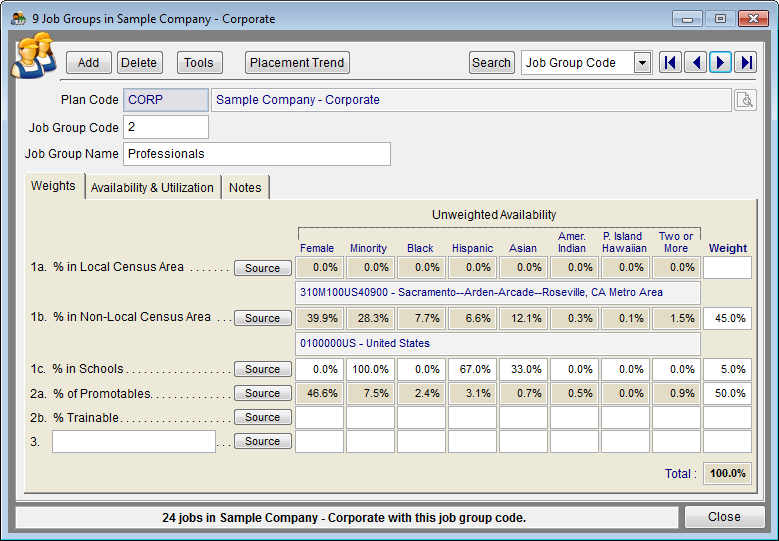Click the Job Group Code field
The width and height of the screenshot is (779, 541).
(x=165, y=127)
